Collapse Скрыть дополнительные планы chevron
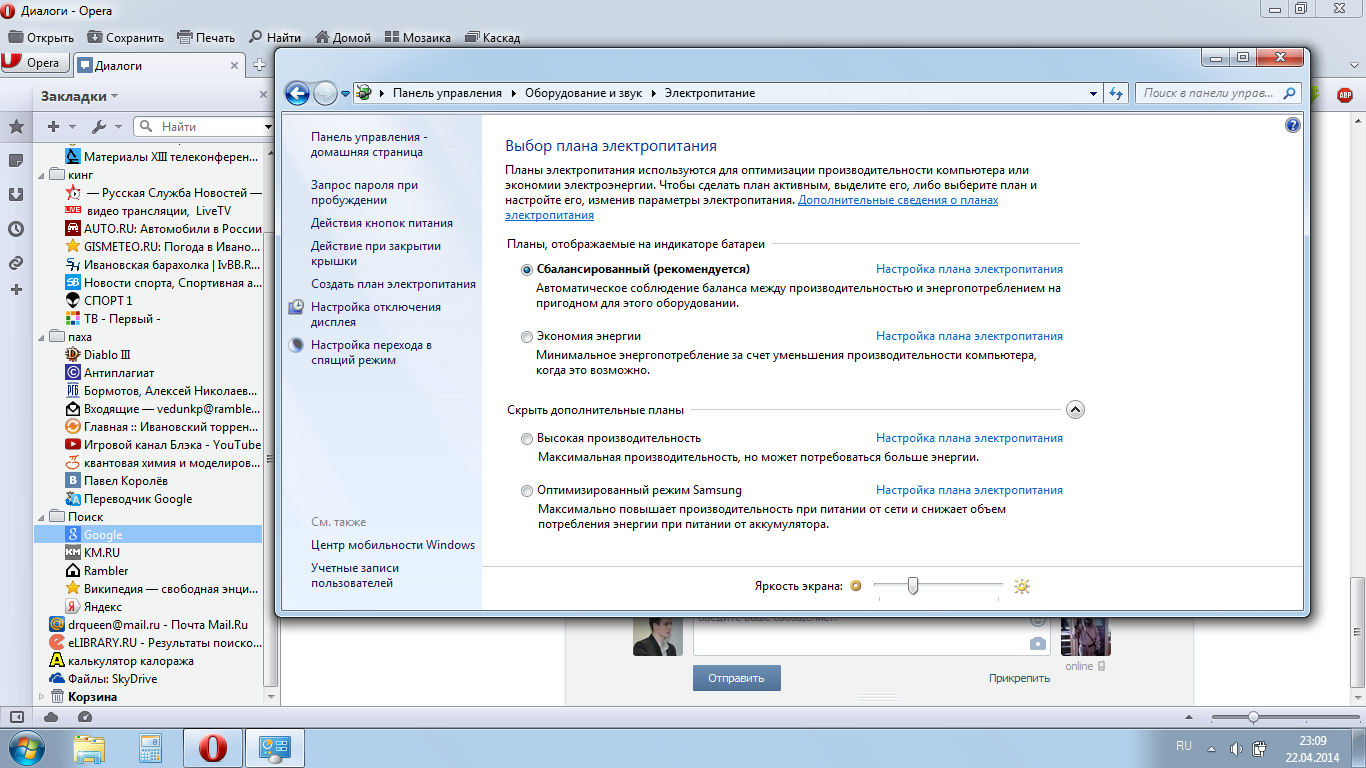Viewport: 1366px width, 768px height. click(x=1075, y=409)
